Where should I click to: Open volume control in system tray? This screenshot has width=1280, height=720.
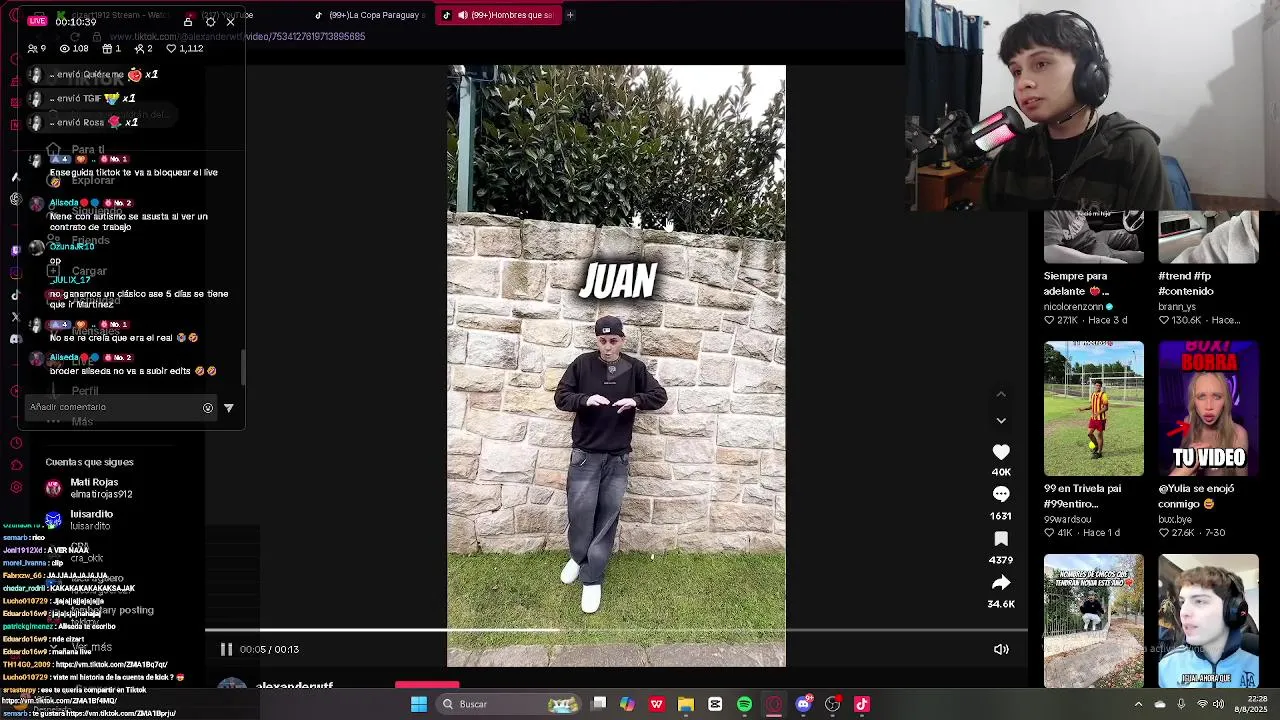(1218, 704)
